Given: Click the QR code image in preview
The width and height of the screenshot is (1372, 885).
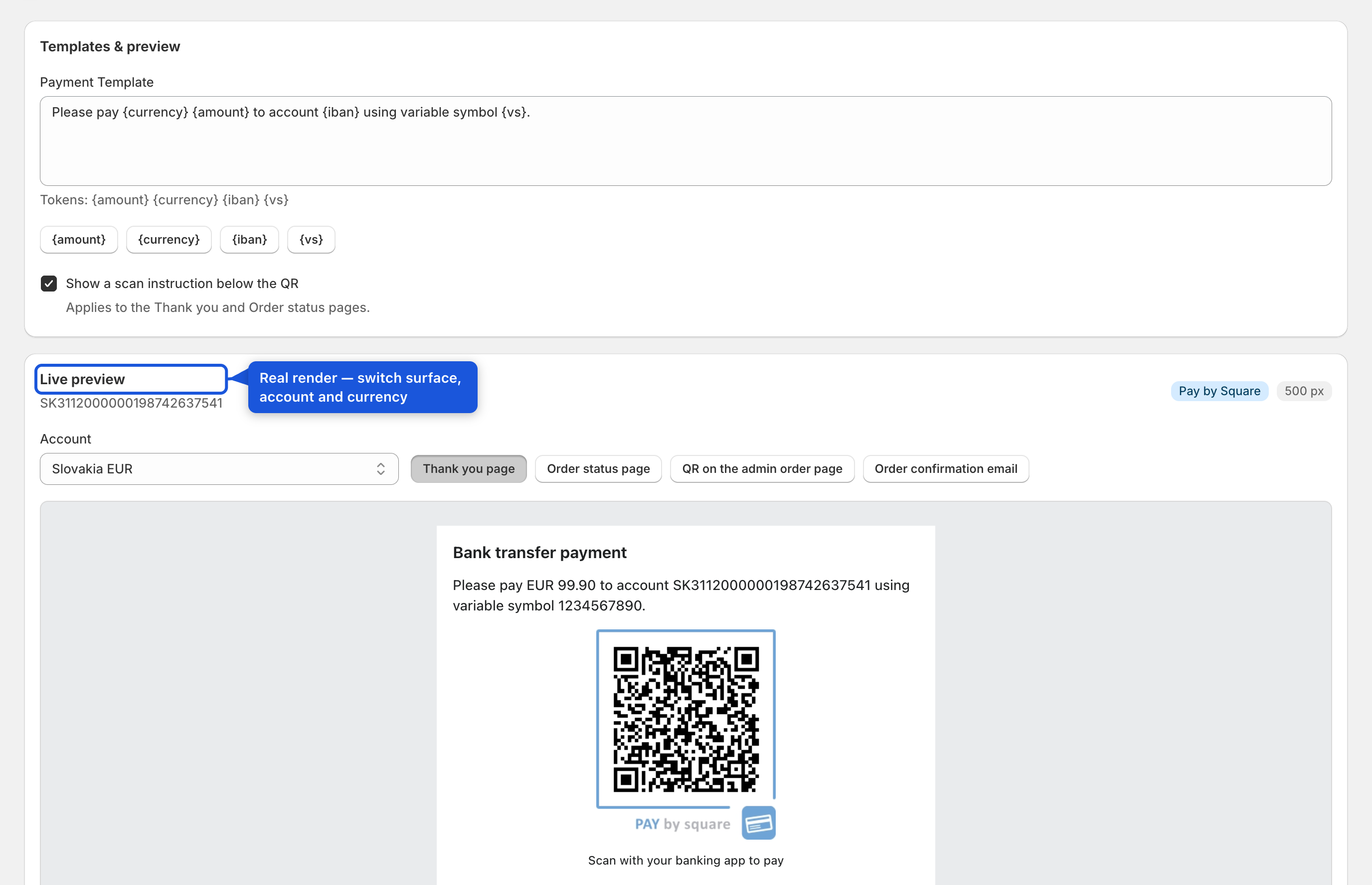Looking at the screenshot, I should pyautogui.click(x=686, y=719).
